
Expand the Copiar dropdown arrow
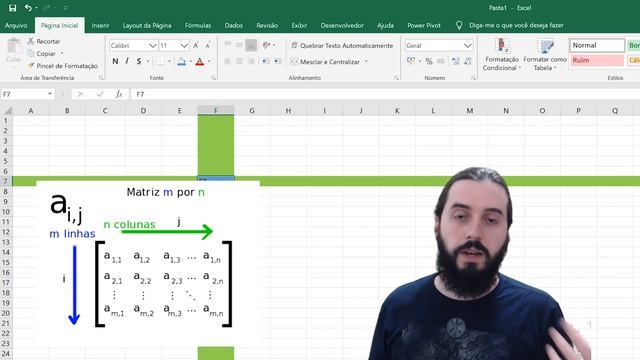click(62, 53)
